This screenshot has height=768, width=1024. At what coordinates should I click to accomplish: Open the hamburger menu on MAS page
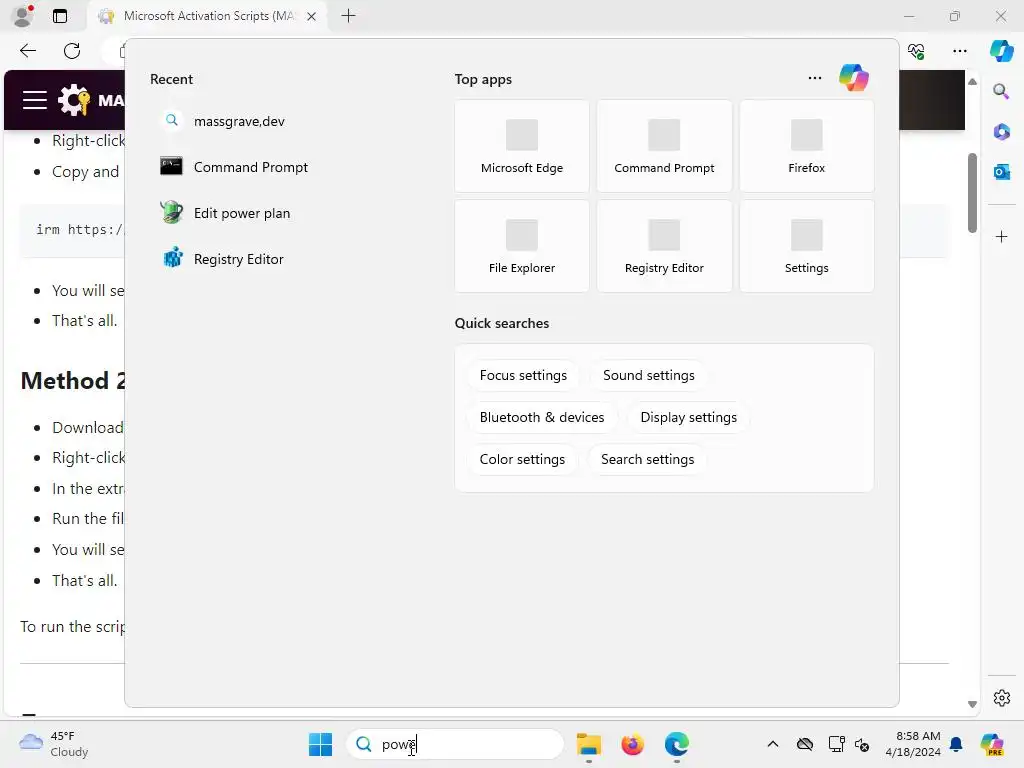[35, 101]
